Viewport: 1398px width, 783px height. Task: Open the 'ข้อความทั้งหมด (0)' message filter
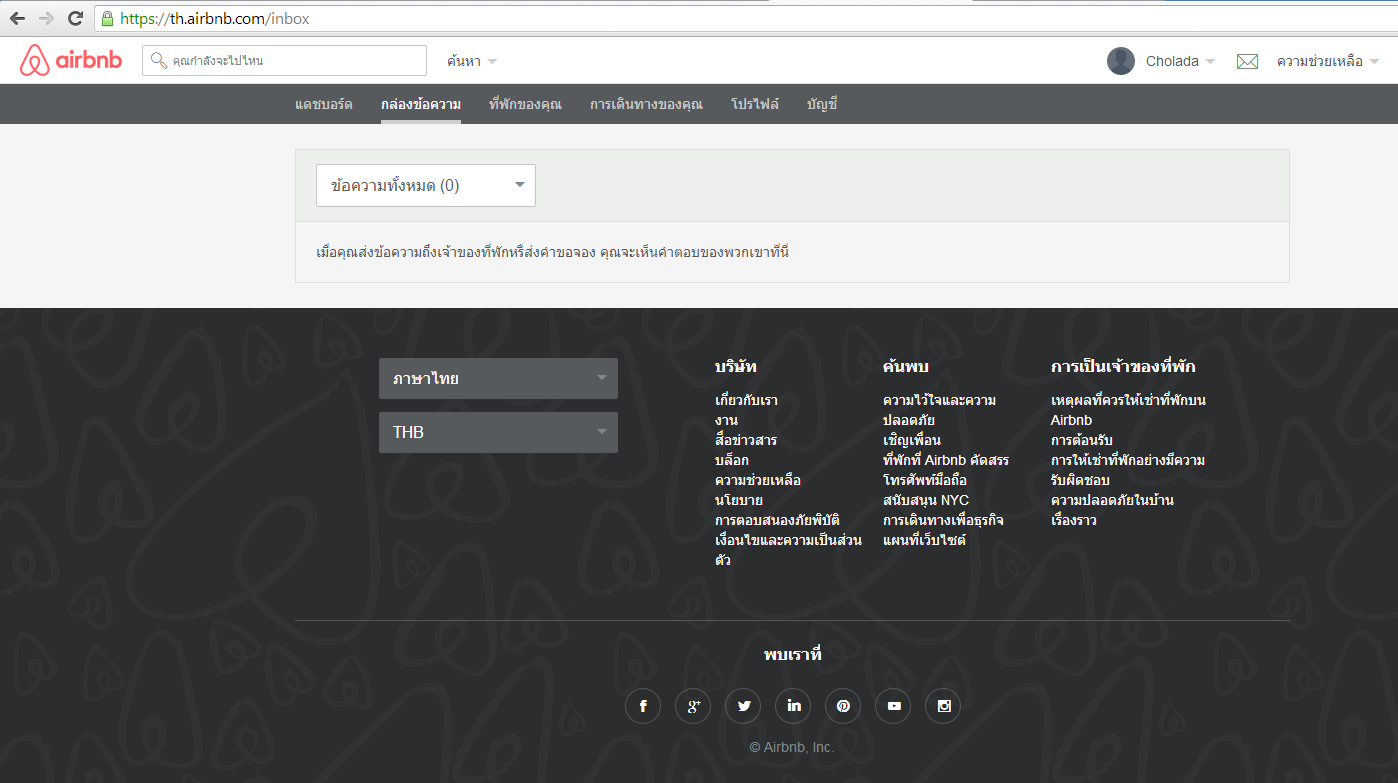pyautogui.click(x=426, y=186)
